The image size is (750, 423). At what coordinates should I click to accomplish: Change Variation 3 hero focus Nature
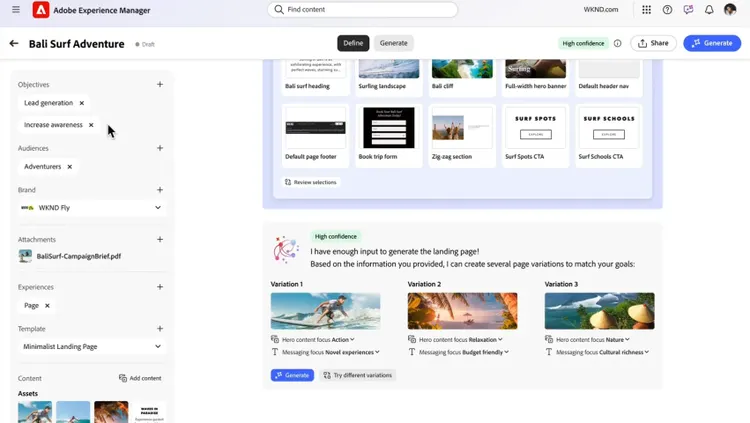pyautogui.click(x=618, y=339)
